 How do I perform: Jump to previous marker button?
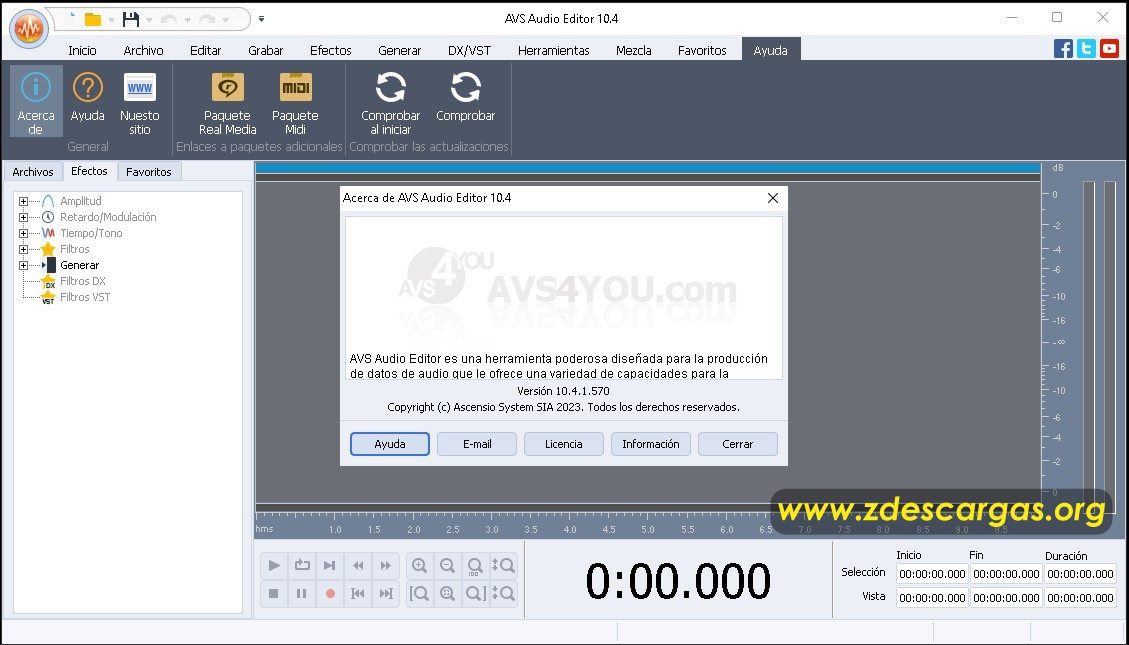[x=358, y=594]
